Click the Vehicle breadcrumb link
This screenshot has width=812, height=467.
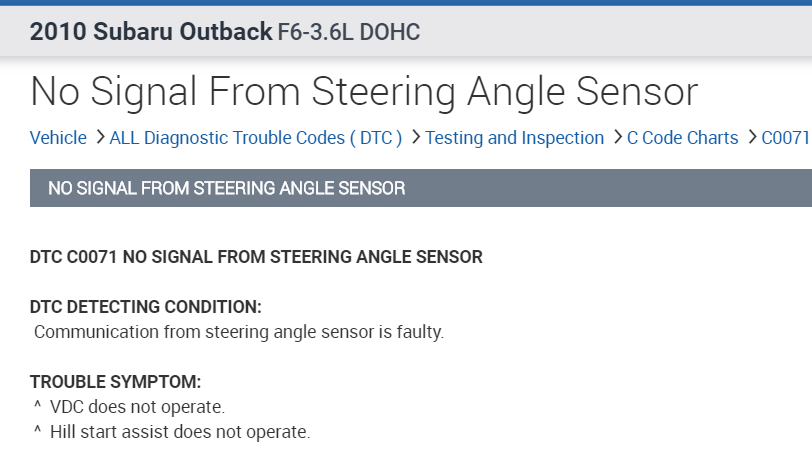tap(58, 138)
